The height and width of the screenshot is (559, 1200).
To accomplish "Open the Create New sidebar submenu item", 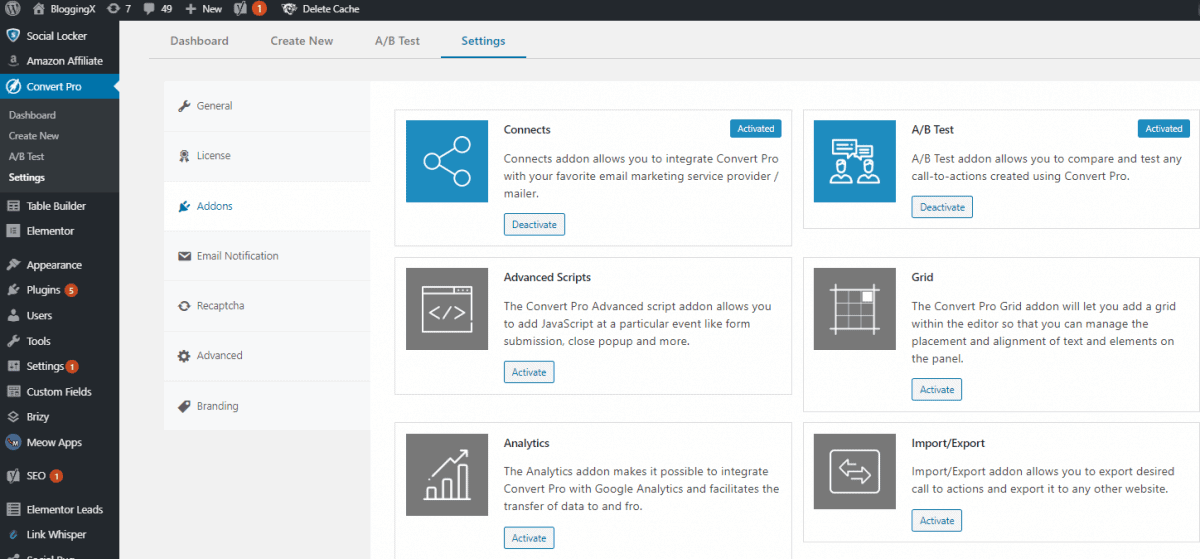I will 34,136.
